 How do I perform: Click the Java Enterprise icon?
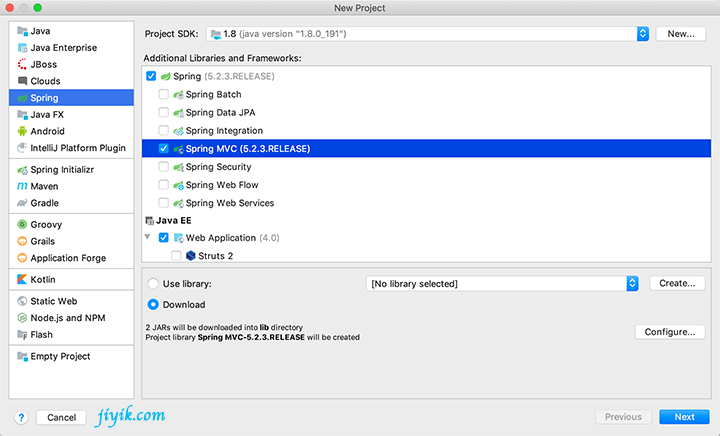click(22, 48)
